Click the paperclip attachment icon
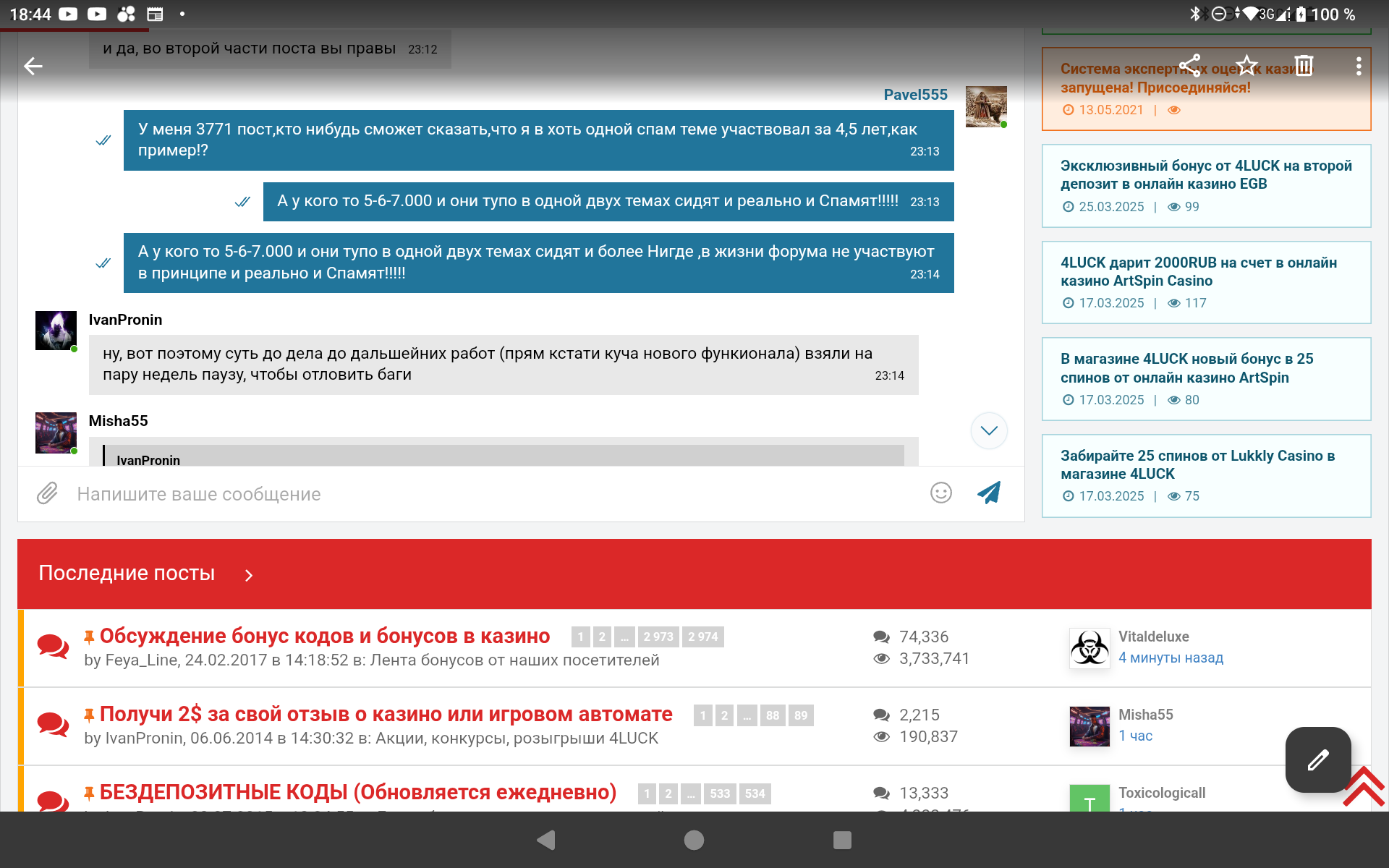Screen dimensions: 1389x868 (x=47, y=493)
